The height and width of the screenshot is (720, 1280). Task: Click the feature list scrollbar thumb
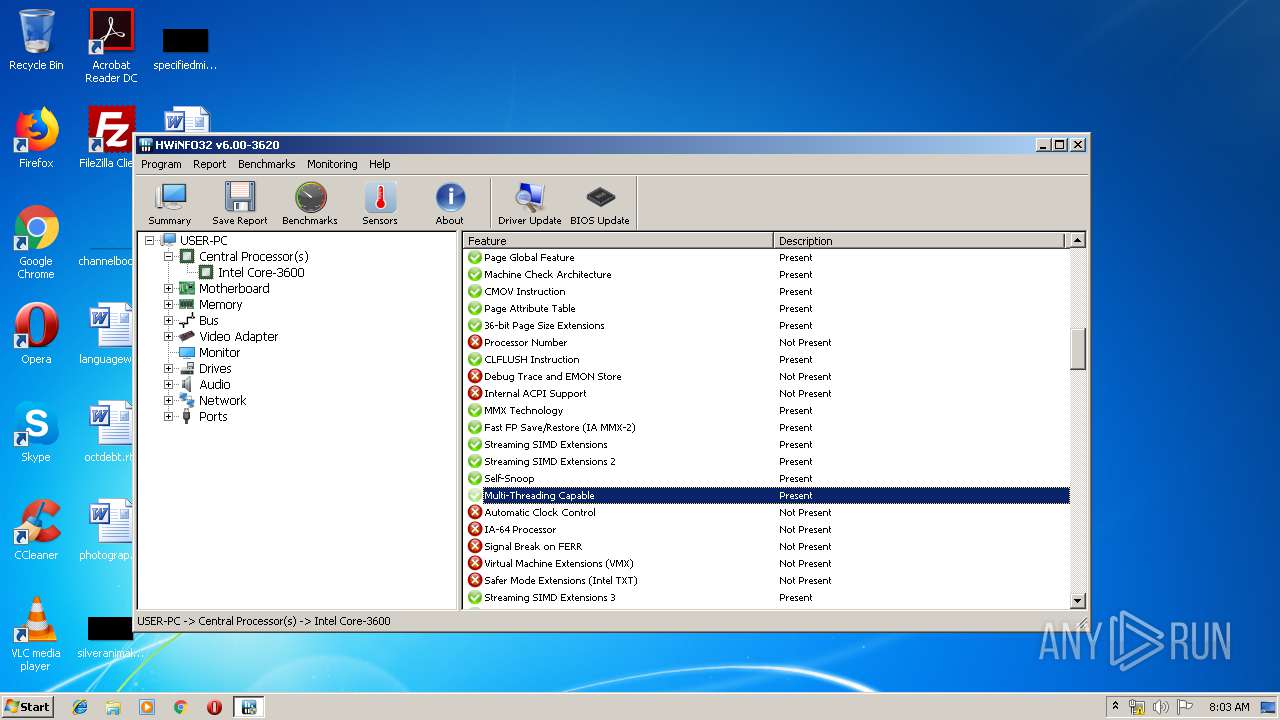point(1077,349)
